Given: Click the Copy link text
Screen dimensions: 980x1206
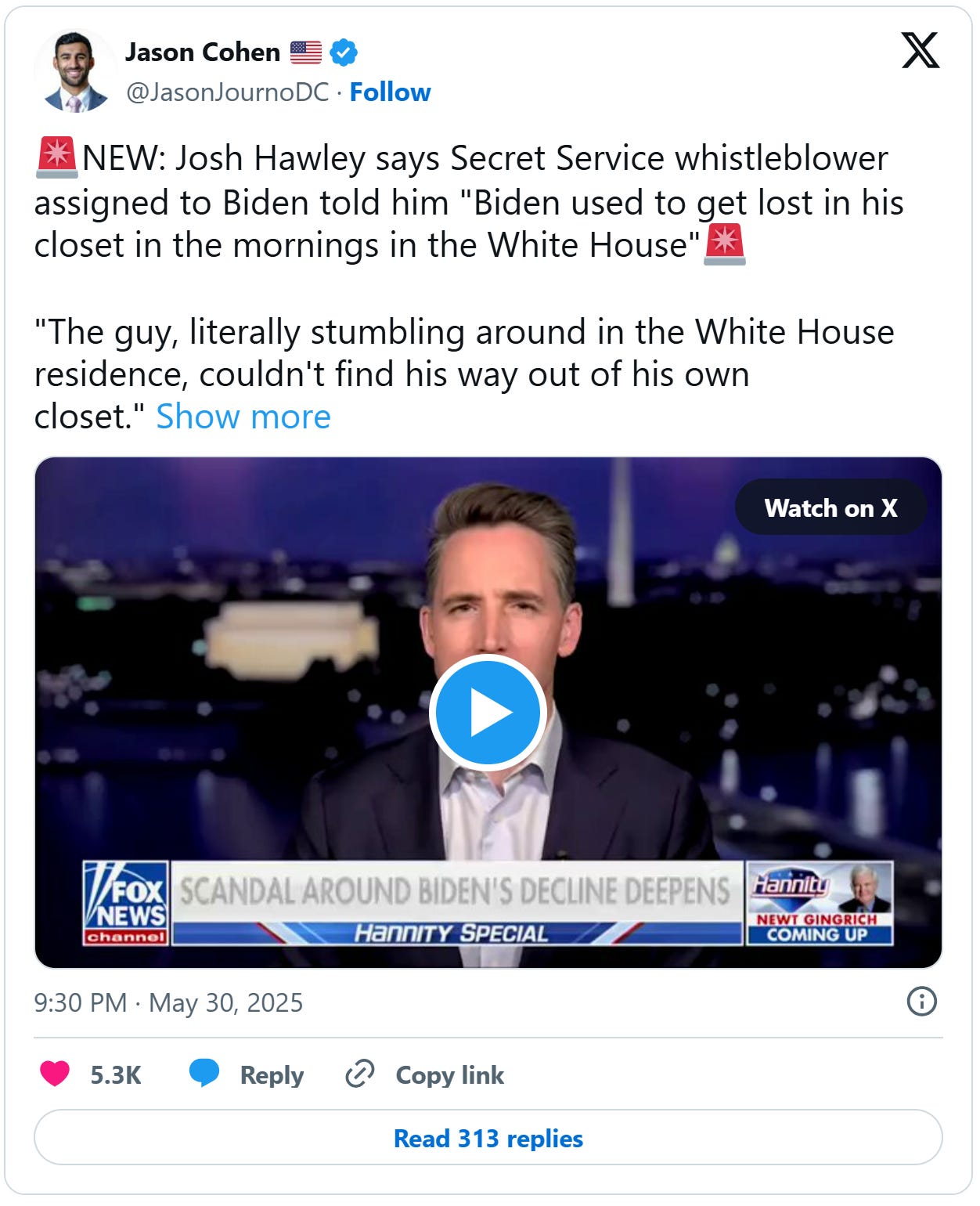Looking at the screenshot, I should point(449,1074).
